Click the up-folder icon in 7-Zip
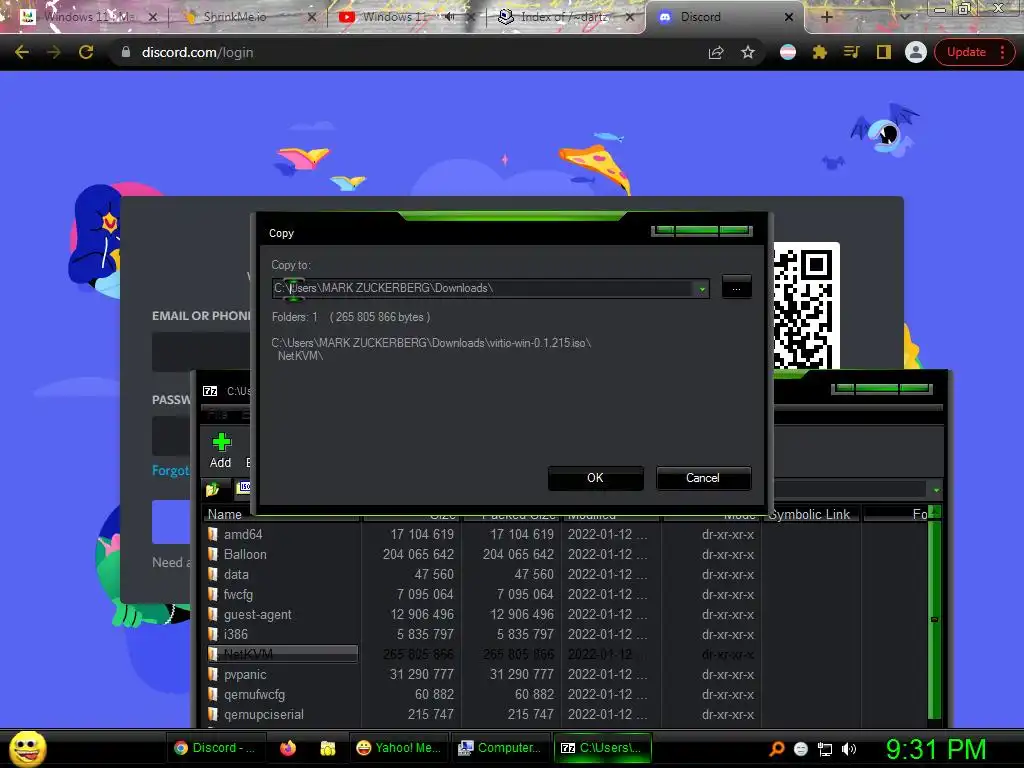 pos(213,488)
